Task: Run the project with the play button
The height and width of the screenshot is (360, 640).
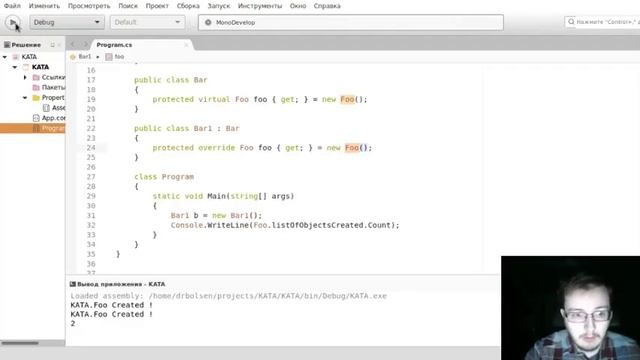Action: click(x=13, y=22)
